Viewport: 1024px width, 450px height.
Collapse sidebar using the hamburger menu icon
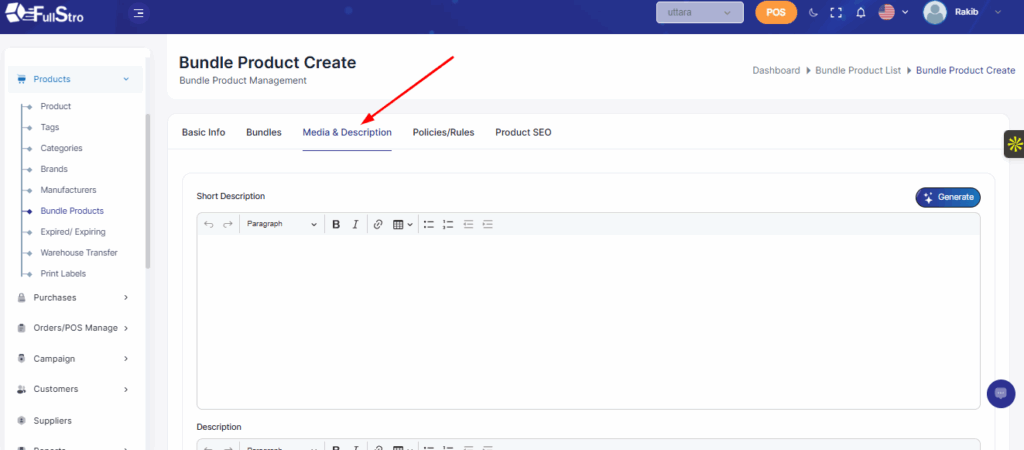click(x=138, y=13)
